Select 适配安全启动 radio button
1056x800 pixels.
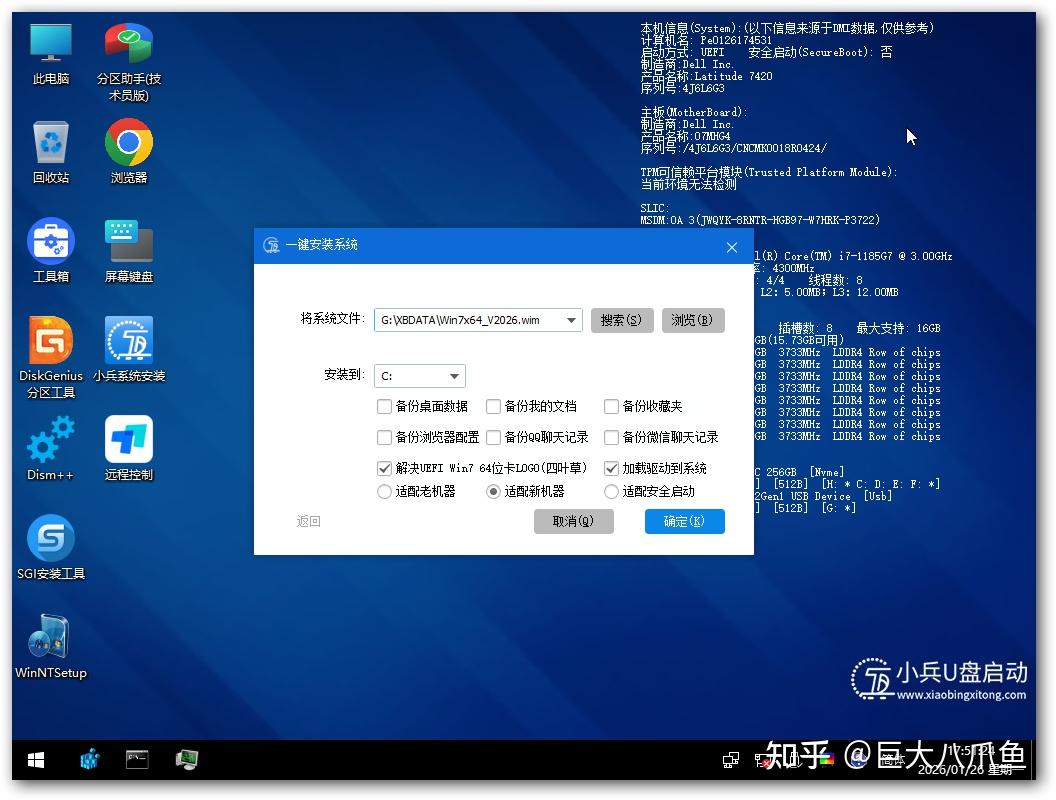(611, 492)
